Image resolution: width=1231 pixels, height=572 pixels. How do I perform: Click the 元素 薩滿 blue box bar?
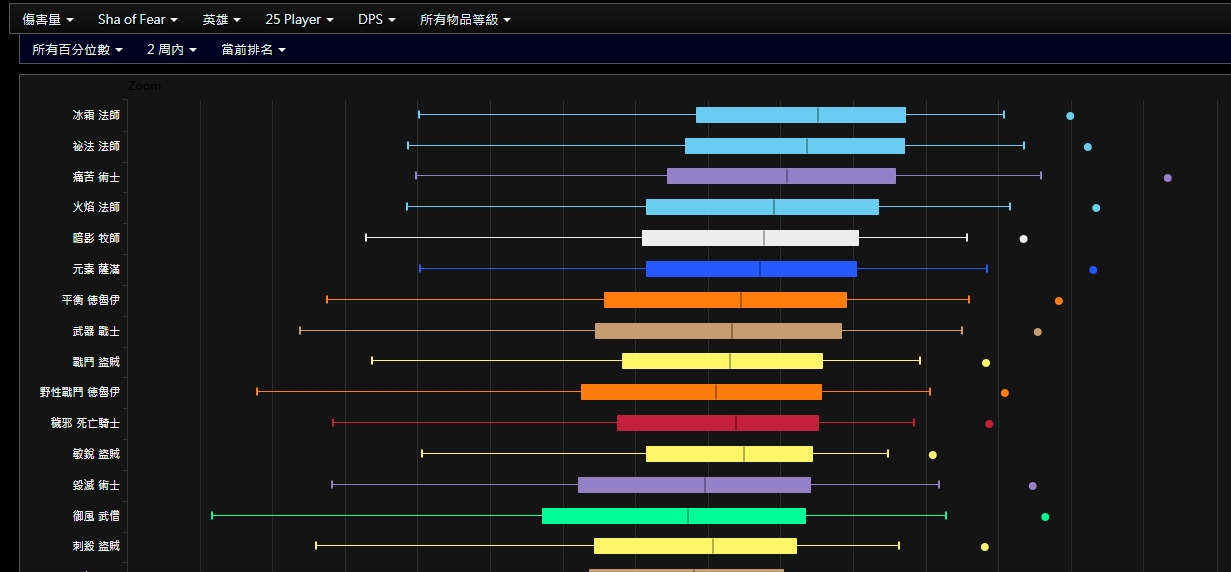pos(751,269)
